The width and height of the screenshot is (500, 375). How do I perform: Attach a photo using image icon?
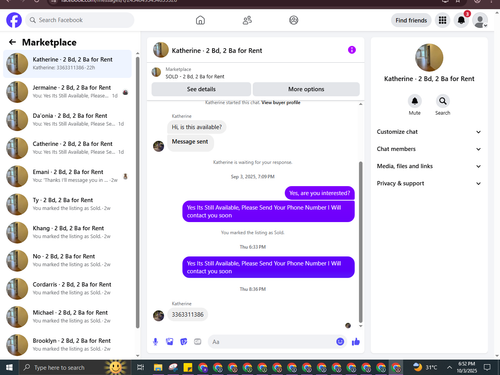[x=170, y=342]
